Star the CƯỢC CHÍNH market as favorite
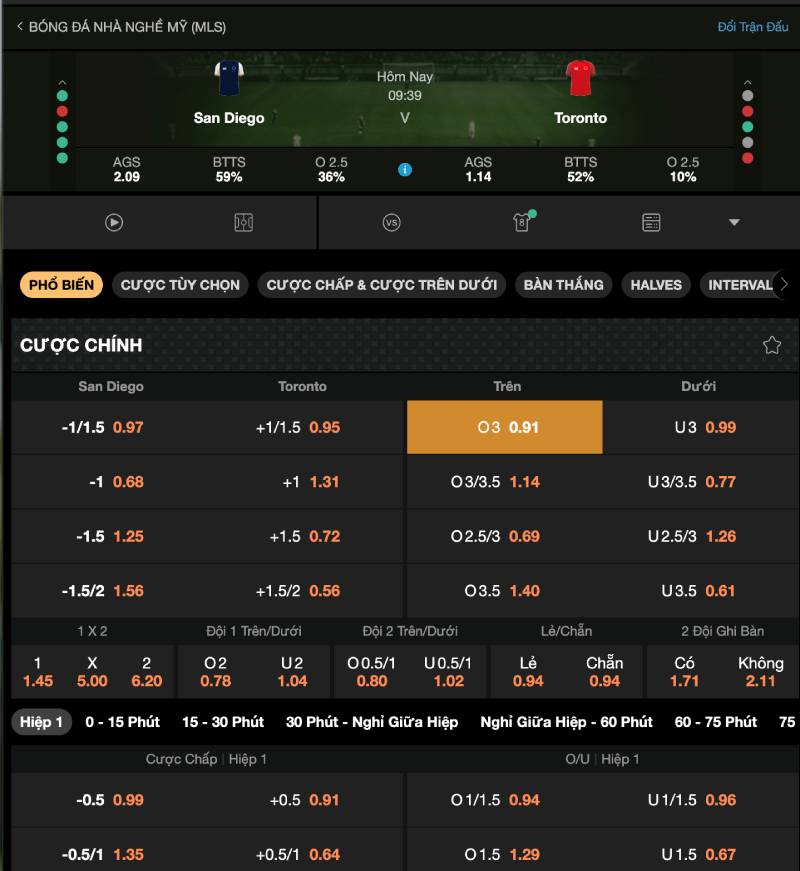Screen dimensions: 800x871 coord(771,345)
